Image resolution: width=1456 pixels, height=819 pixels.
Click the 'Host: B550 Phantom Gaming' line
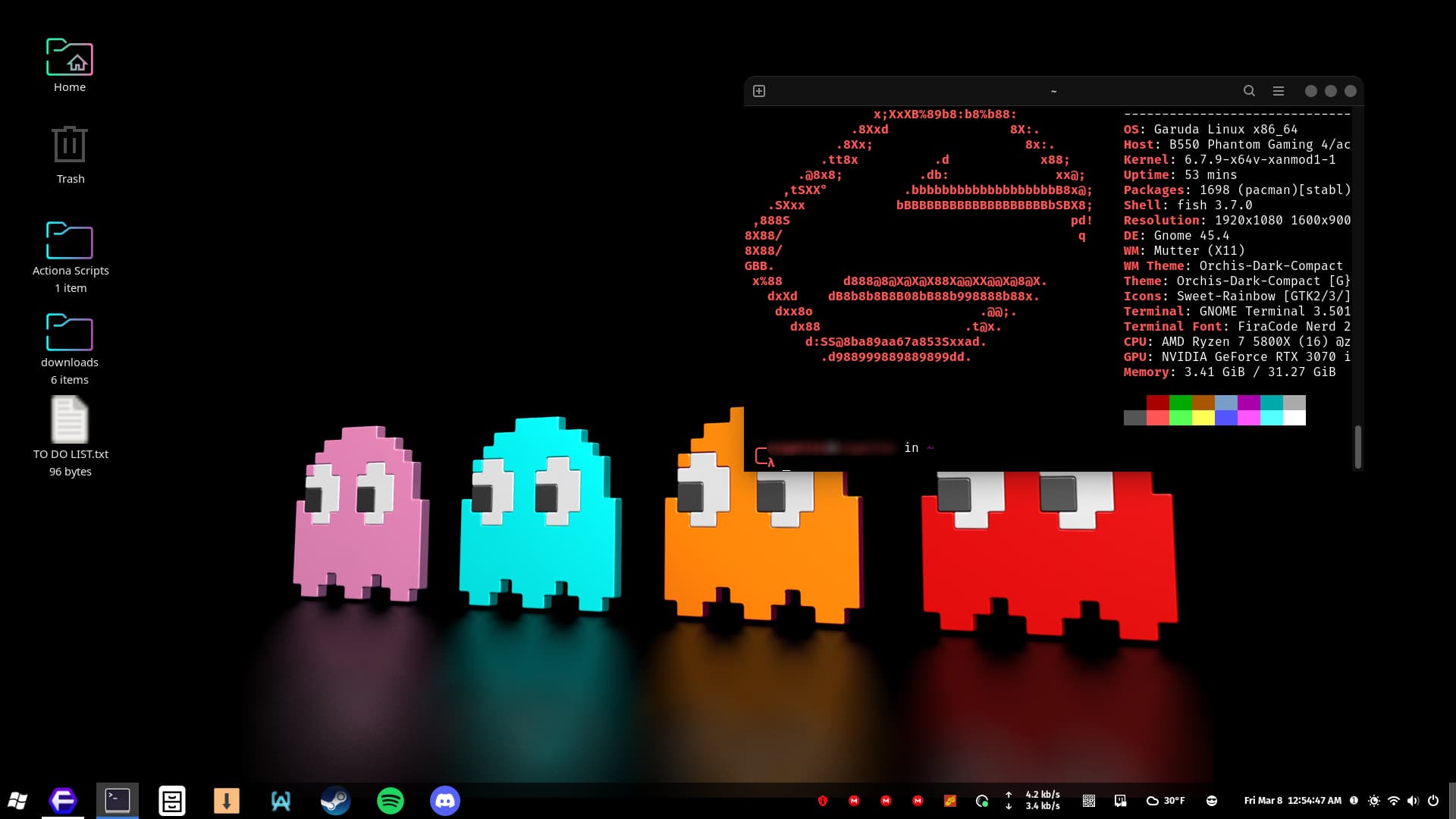1237,145
